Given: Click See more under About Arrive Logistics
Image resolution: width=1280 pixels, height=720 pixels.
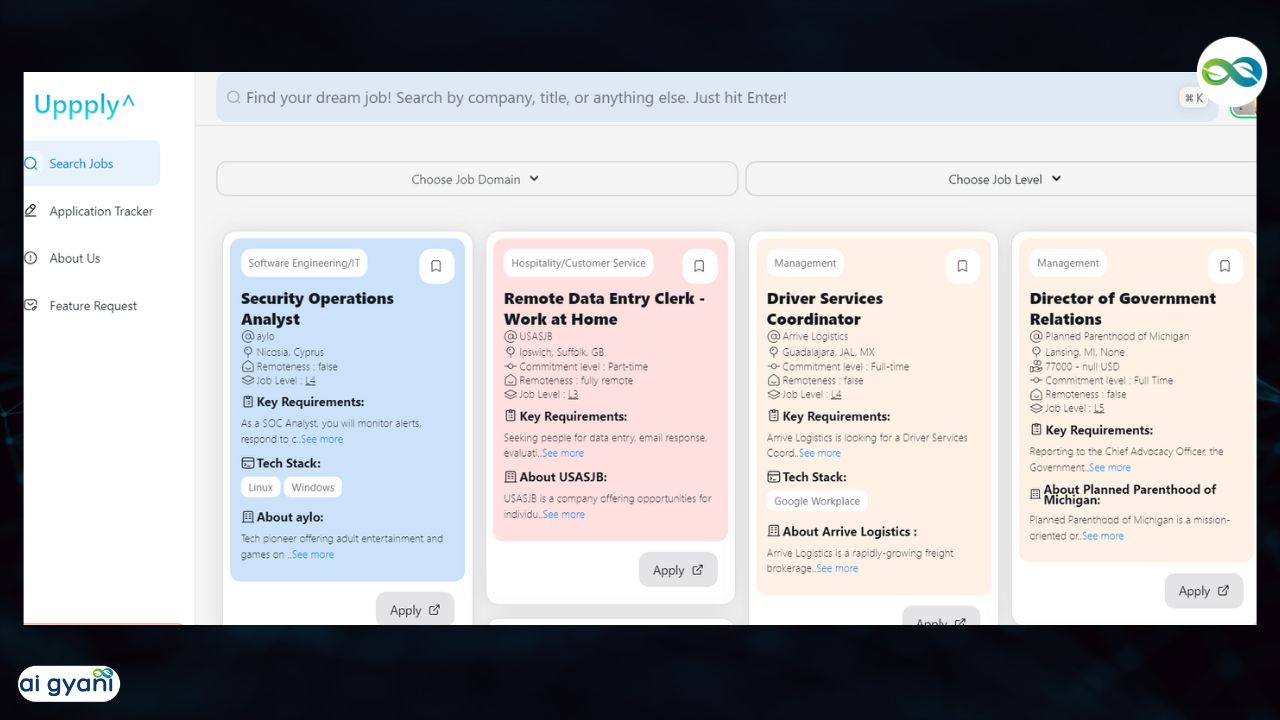Looking at the screenshot, I should (x=837, y=568).
